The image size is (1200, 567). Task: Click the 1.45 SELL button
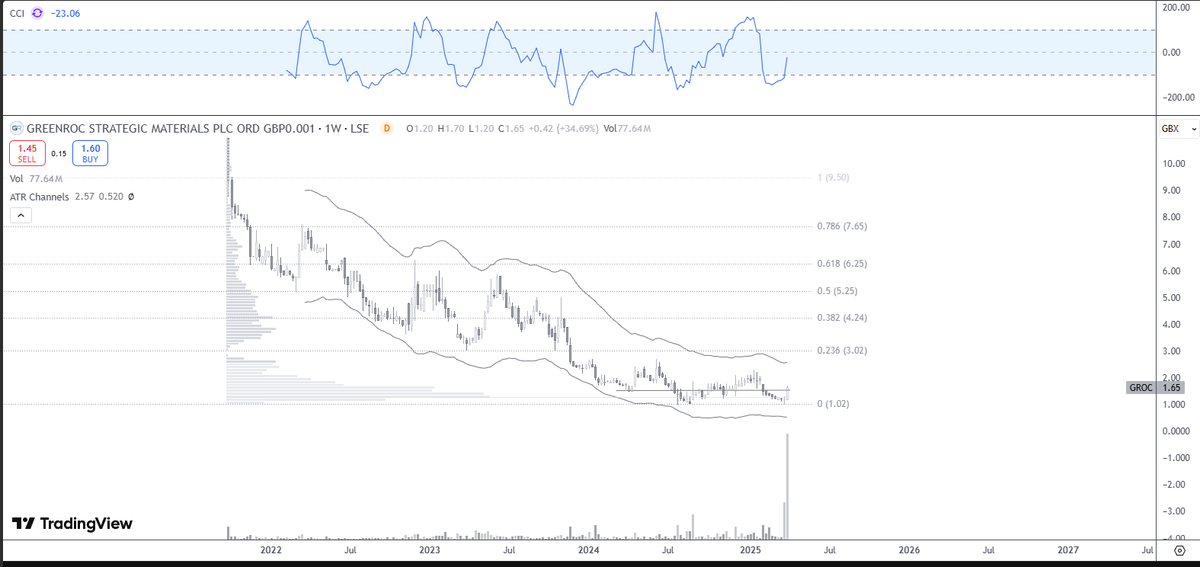26,153
